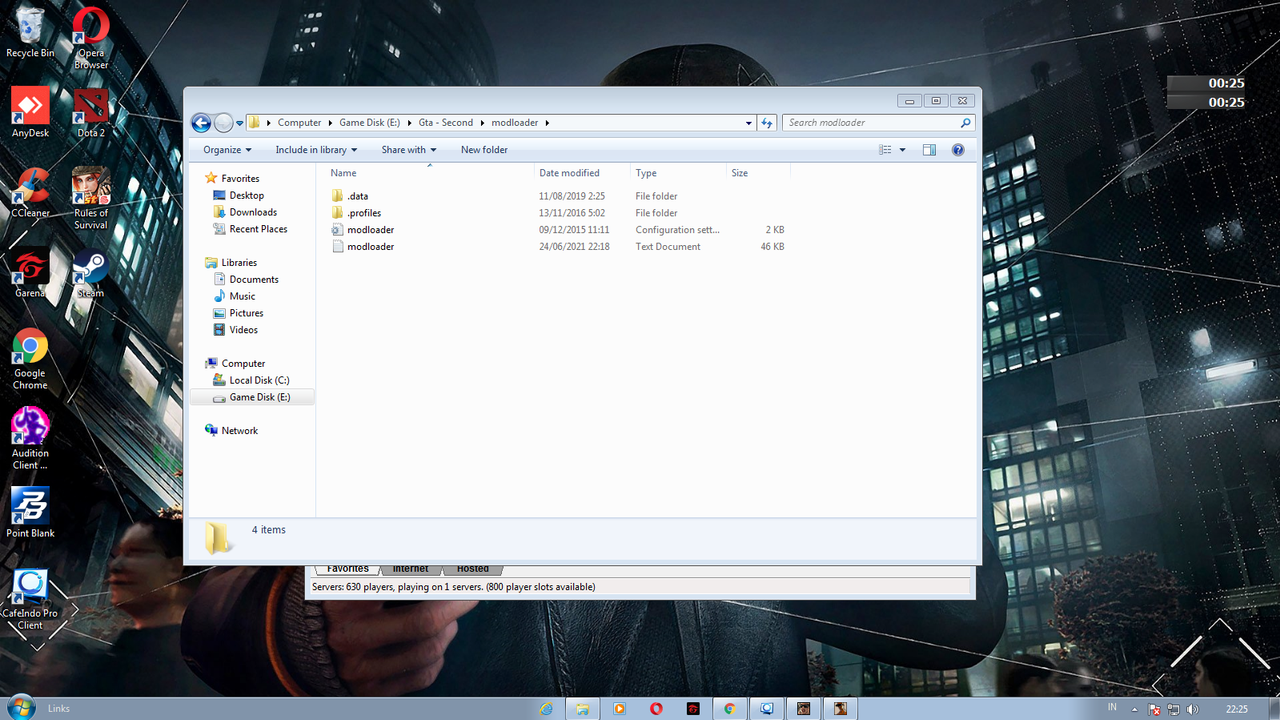Open Windows Media Player taskbar icon
The width and height of the screenshot is (1280, 720).
tap(619, 708)
